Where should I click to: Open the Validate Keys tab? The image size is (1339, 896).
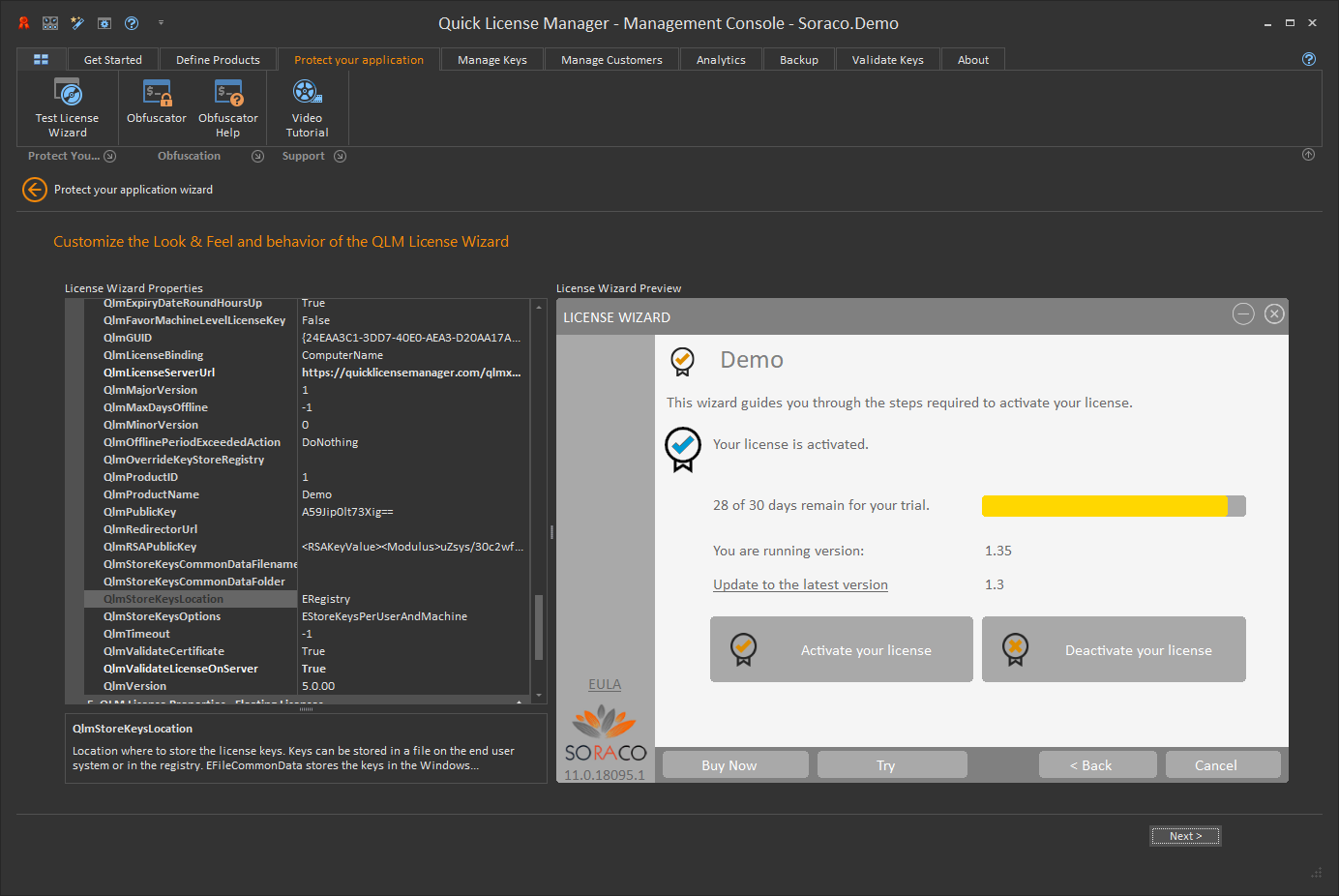(x=888, y=60)
